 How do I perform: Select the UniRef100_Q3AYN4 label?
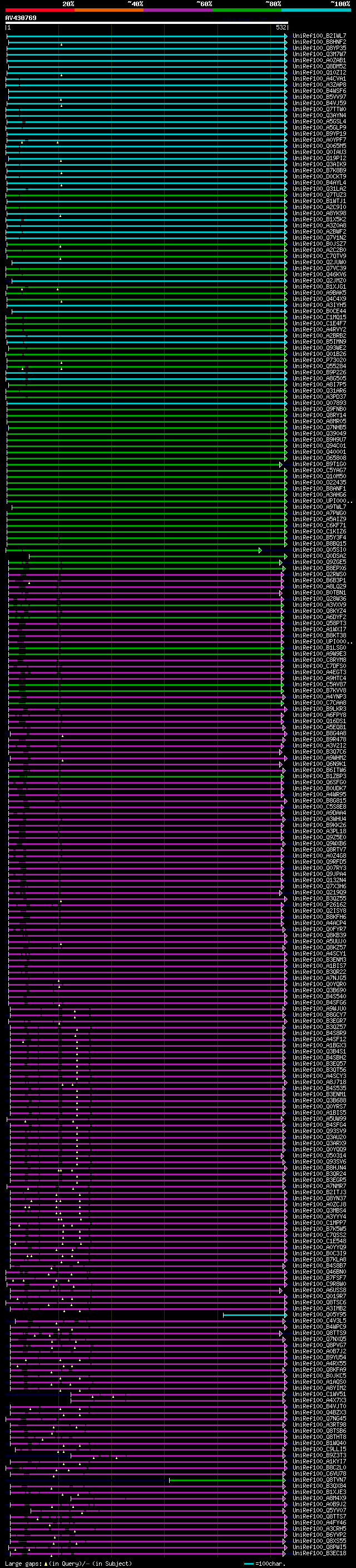pos(319,115)
